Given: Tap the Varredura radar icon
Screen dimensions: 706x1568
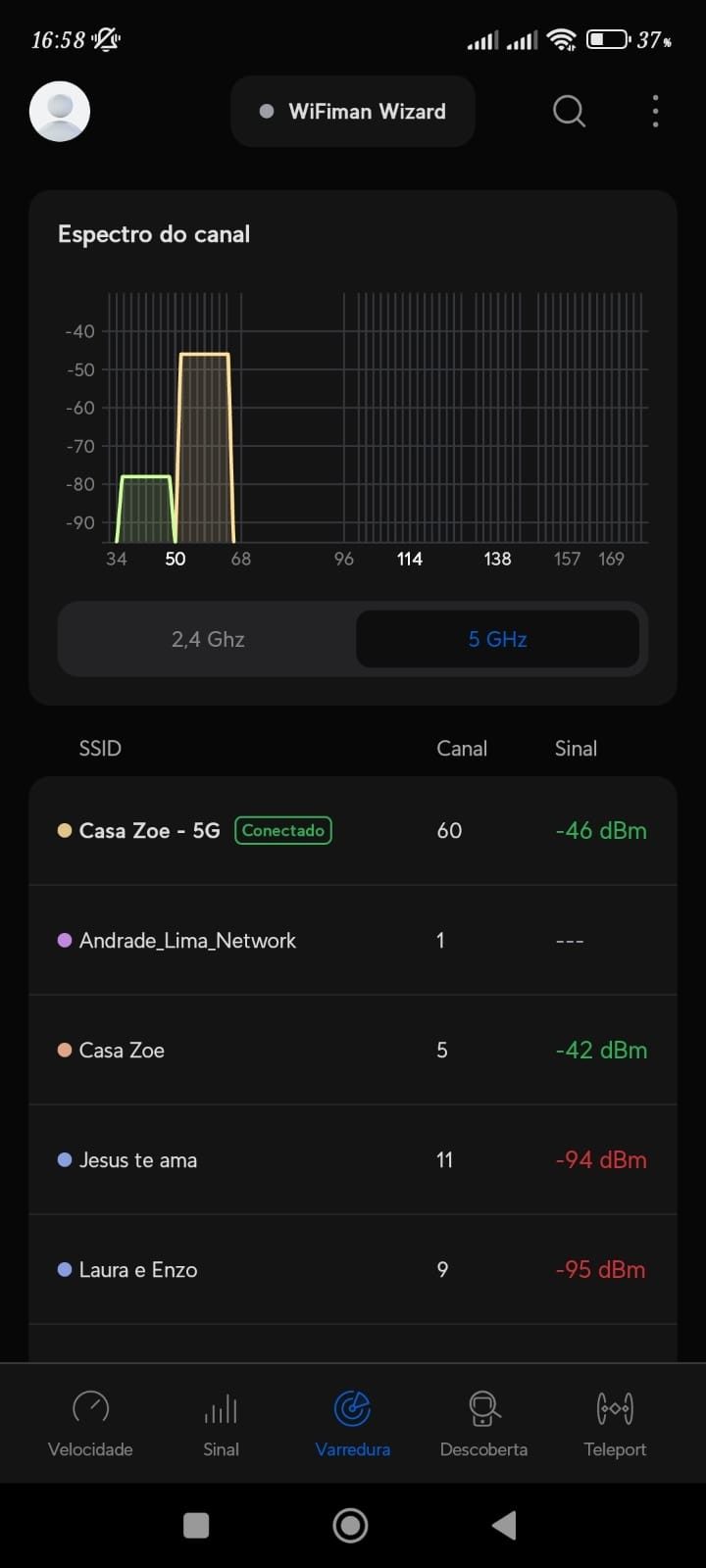Looking at the screenshot, I should (352, 1408).
